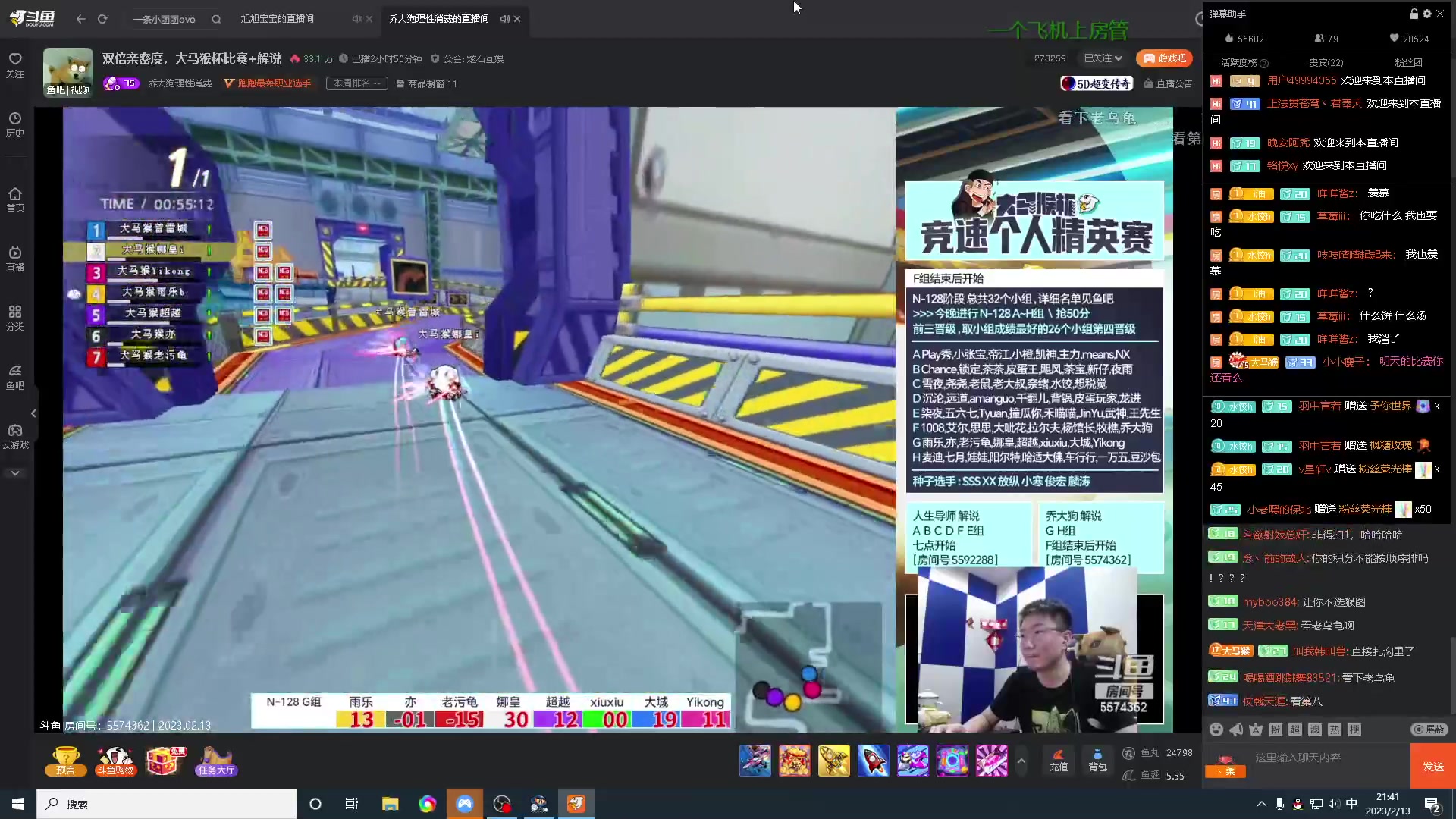This screenshot has height=819, width=1456.
Task: Switch to the 旭旭宝宝的直播间 tab
Action: pyautogui.click(x=278, y=19)
